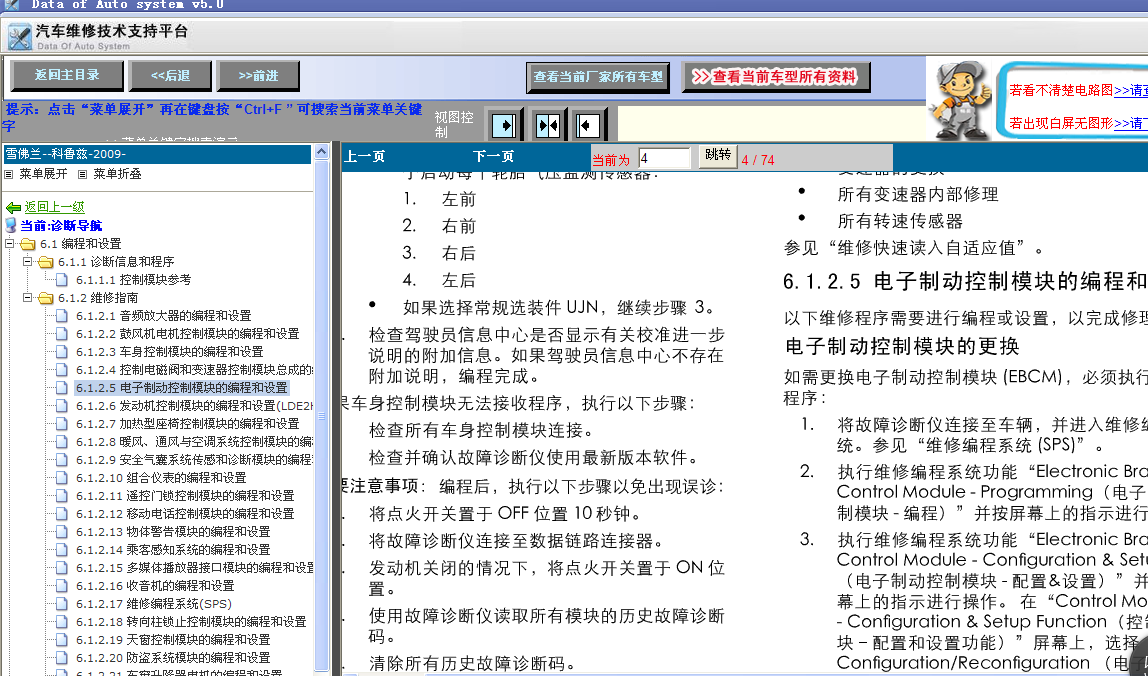
Task: Collapse the 6.1 编程和设置 folder
Action: tap(10, 243)
